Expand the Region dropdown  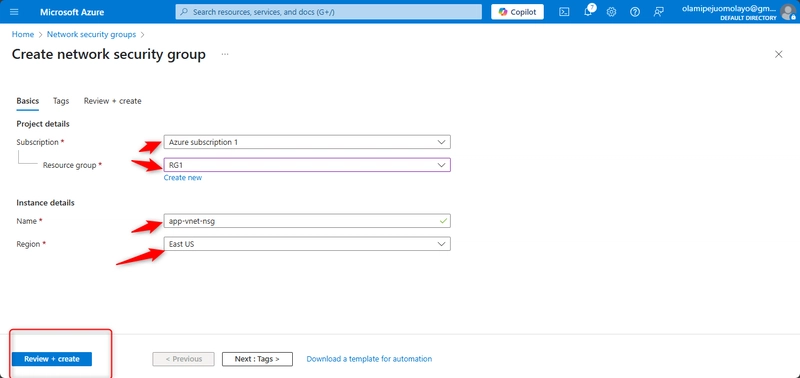(307, 244)
